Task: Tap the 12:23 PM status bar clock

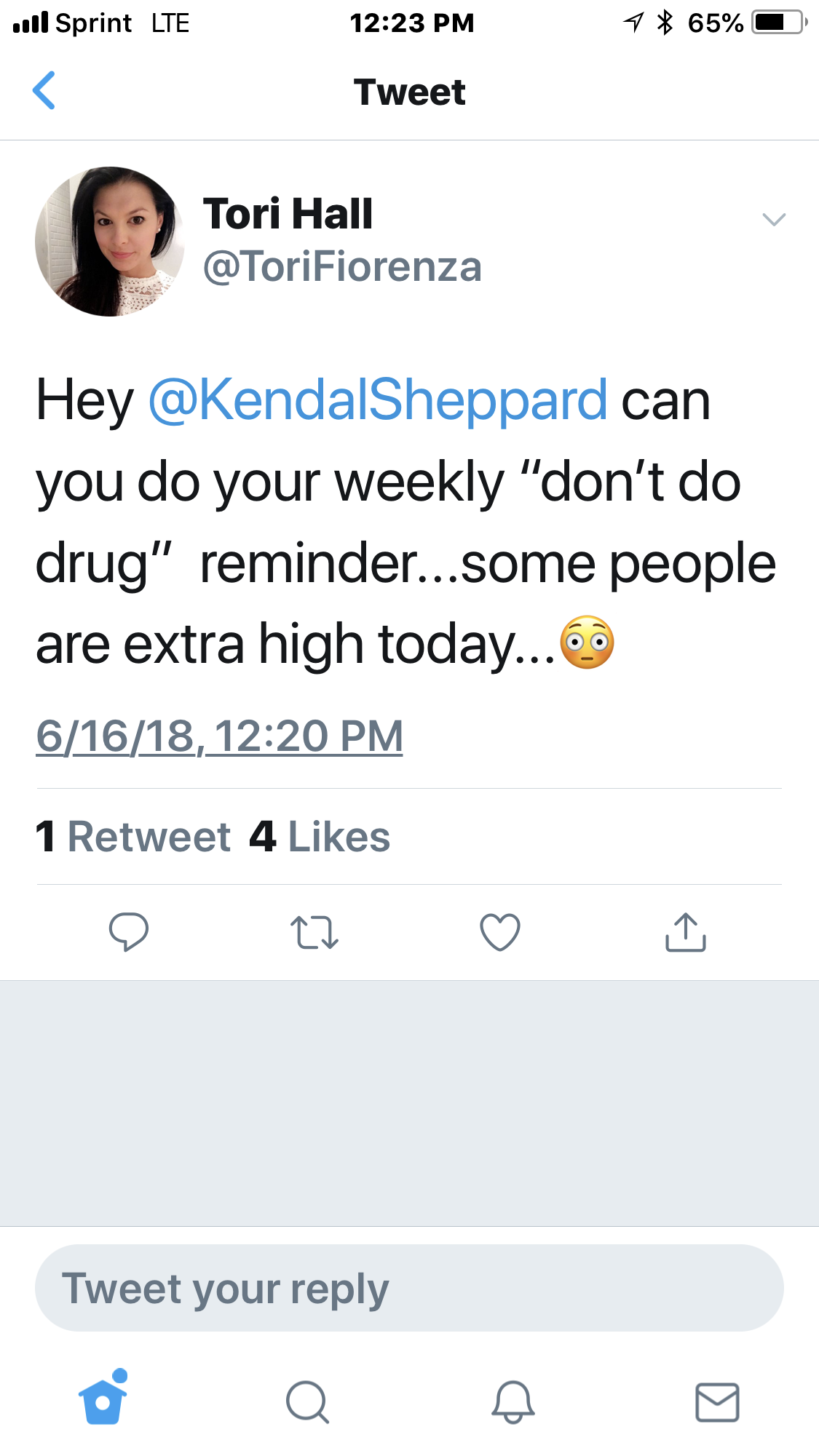Action: point(412,23)
